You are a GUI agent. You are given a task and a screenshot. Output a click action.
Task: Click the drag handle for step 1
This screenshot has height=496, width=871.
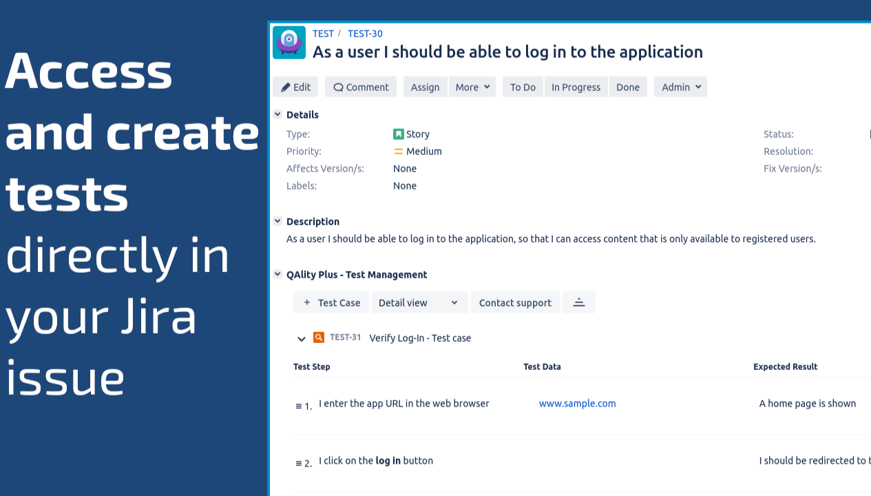(299, 406)
